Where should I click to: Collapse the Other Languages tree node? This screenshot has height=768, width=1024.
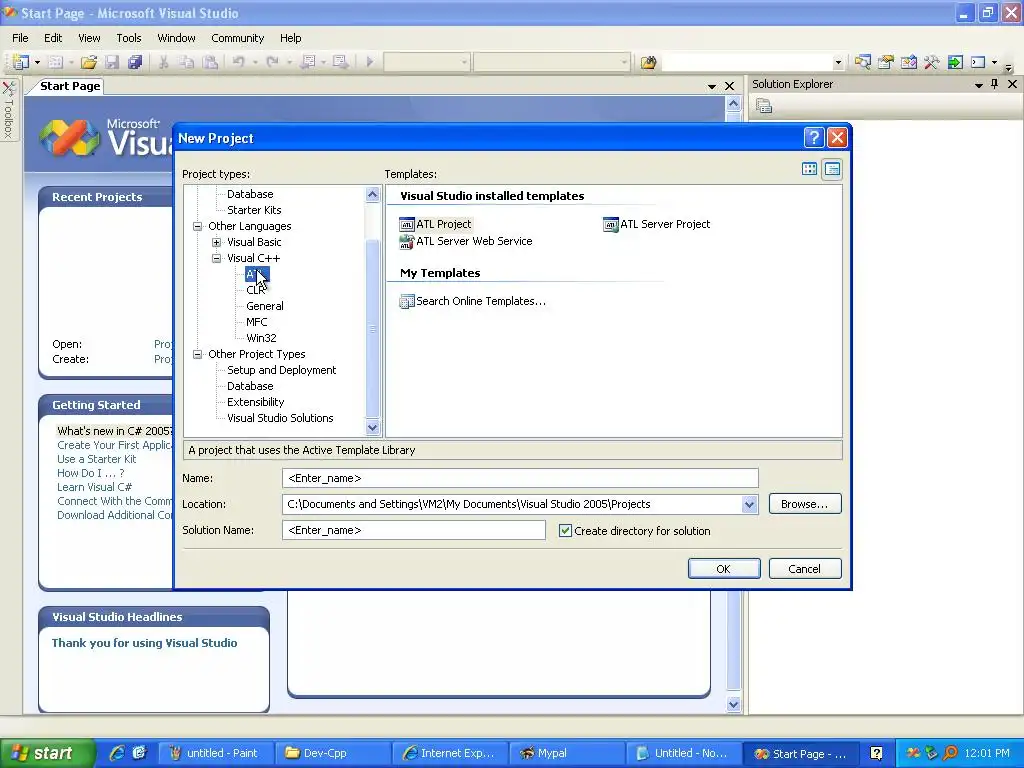pyautogui.click(x=197, y=226)
